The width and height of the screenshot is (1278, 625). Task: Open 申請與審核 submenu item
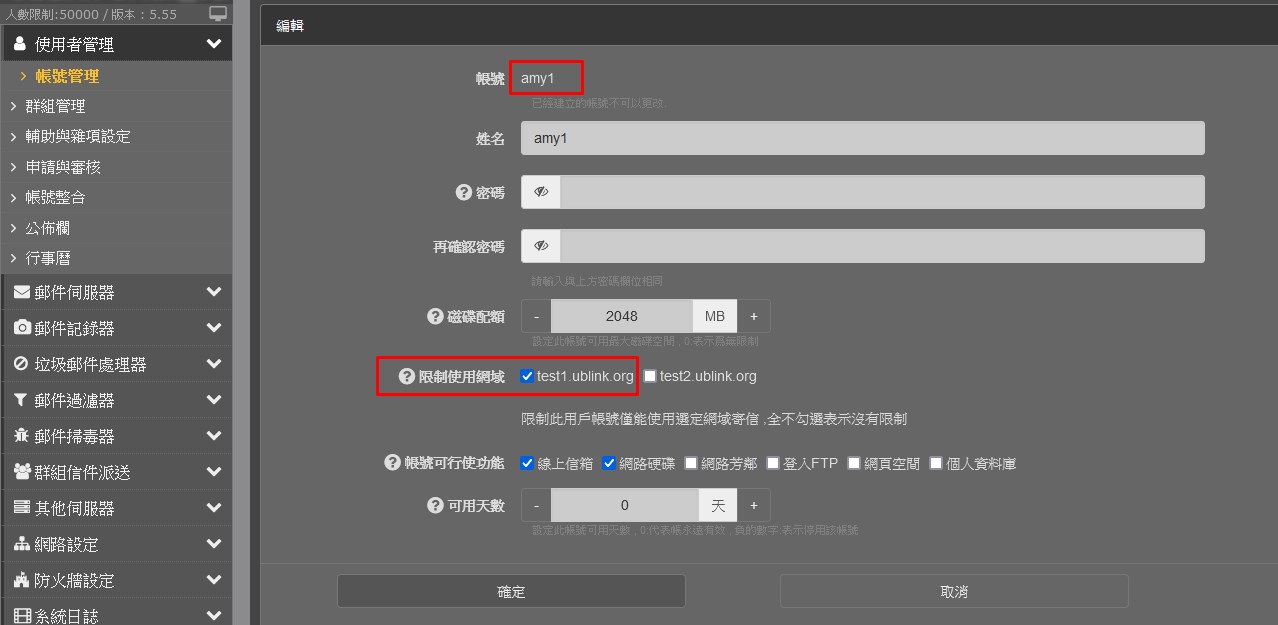coord(63,167)
